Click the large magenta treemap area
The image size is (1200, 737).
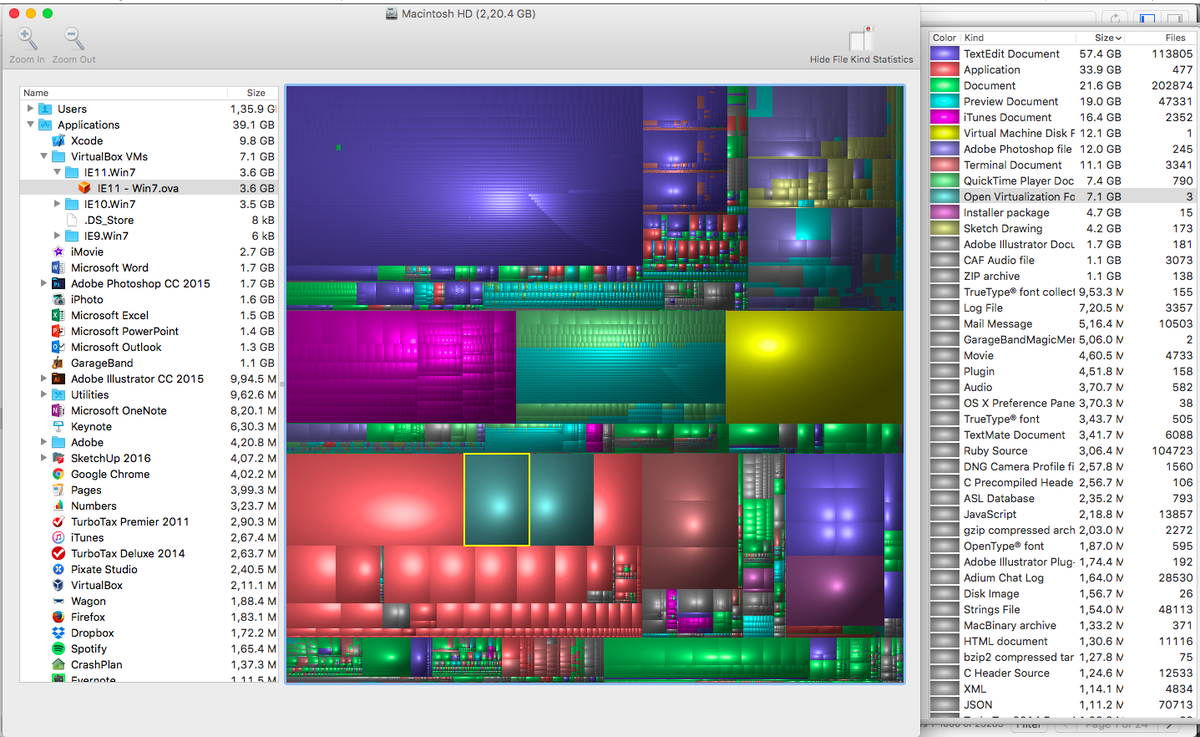401,366
